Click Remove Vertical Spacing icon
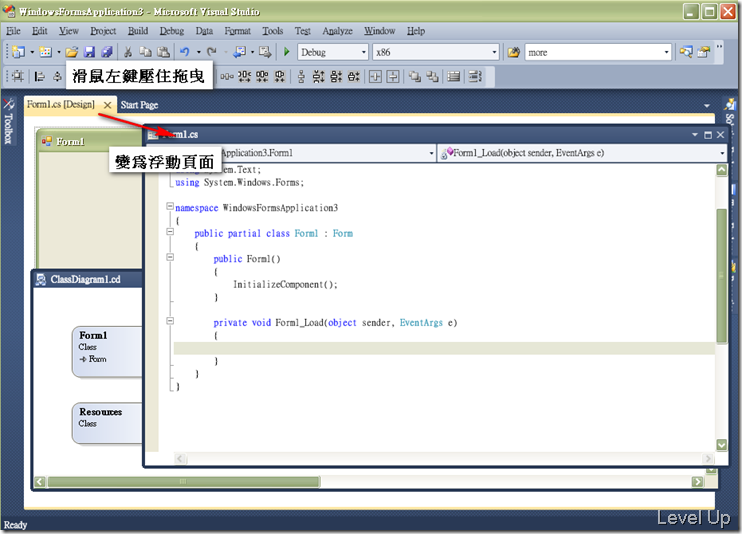The height and width of the screenshot is (534, 742). coord(353,76)
